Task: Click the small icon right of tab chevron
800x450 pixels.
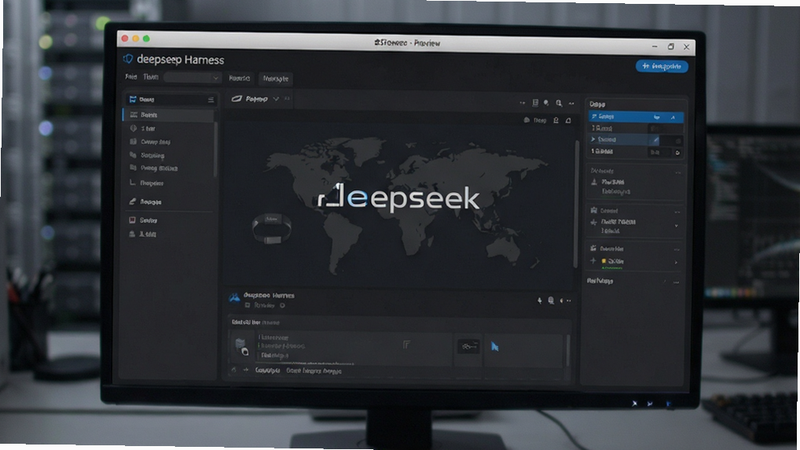Action: (x=287, y=98)
